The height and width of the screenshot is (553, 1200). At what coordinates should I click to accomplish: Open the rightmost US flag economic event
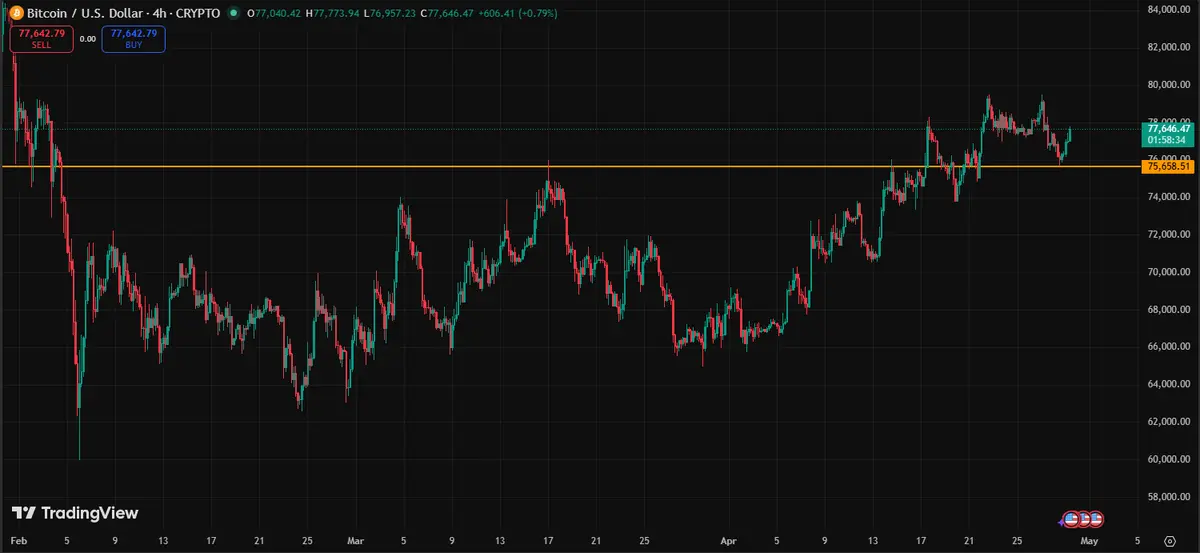1096,519
